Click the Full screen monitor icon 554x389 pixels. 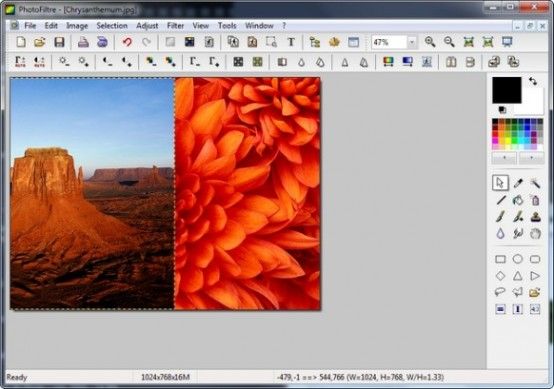(x=507, y=42)
